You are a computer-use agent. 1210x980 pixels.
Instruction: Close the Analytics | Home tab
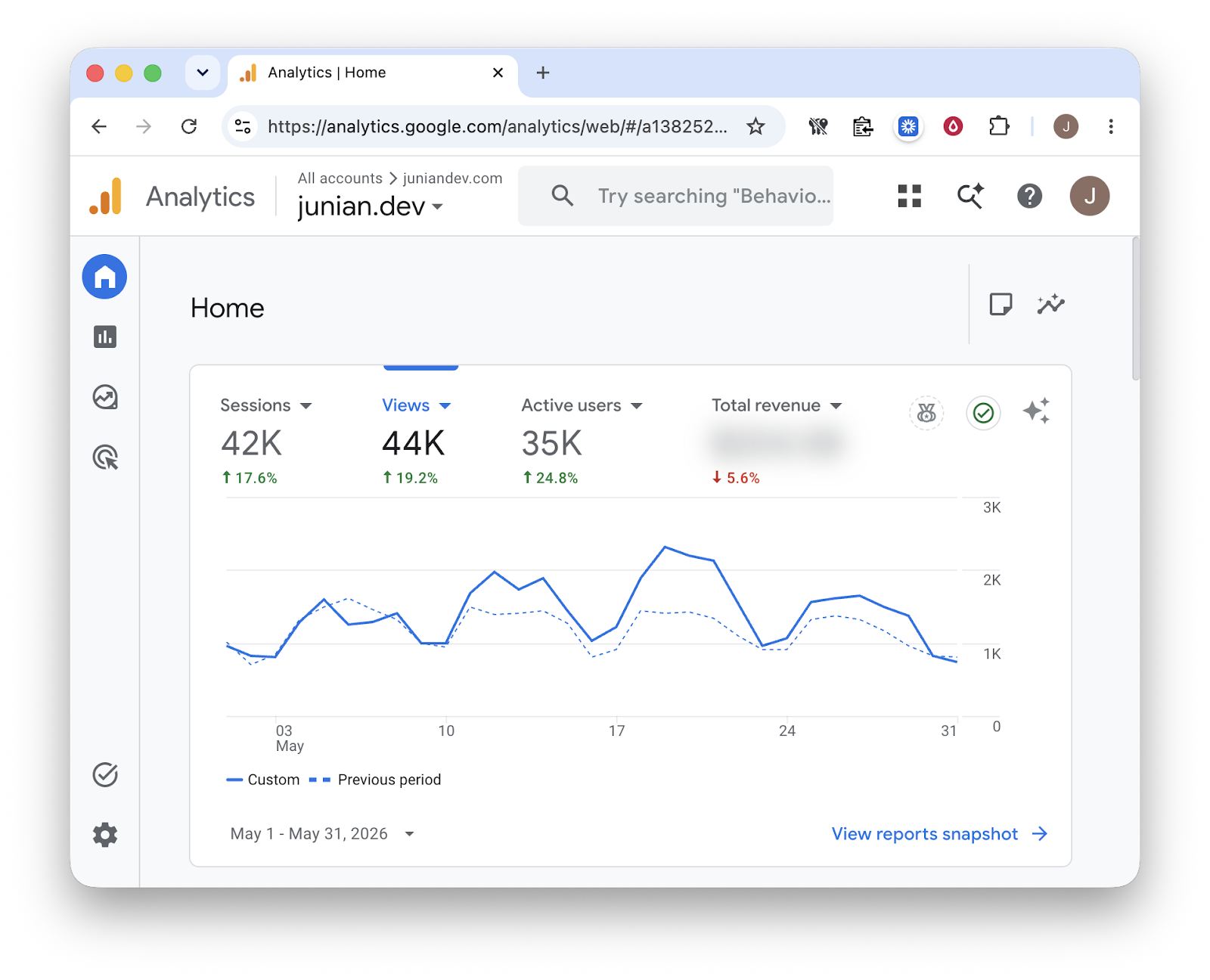coord(498,73)
